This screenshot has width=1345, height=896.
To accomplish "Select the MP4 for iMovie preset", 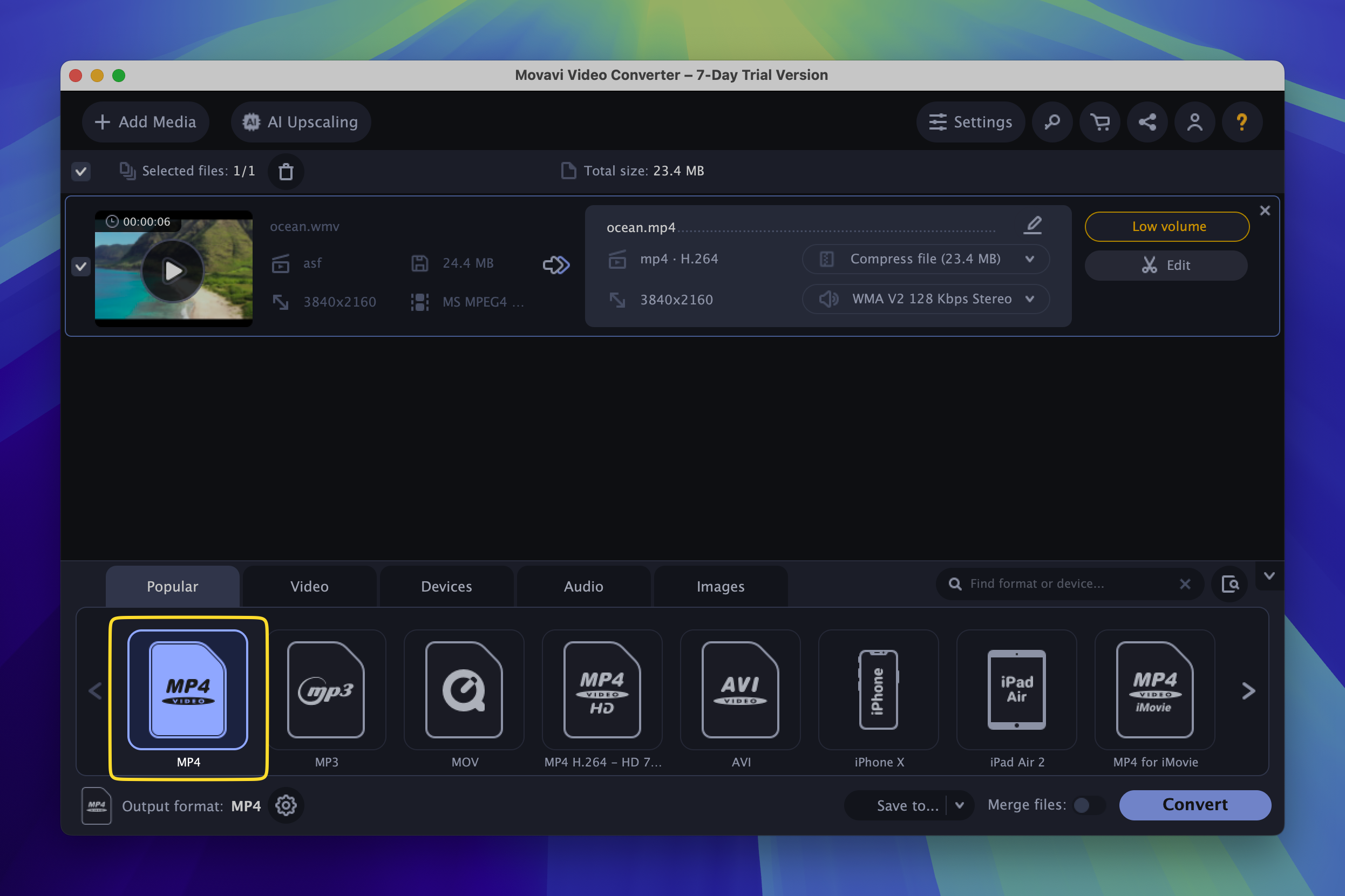I will coord(1154,690).
